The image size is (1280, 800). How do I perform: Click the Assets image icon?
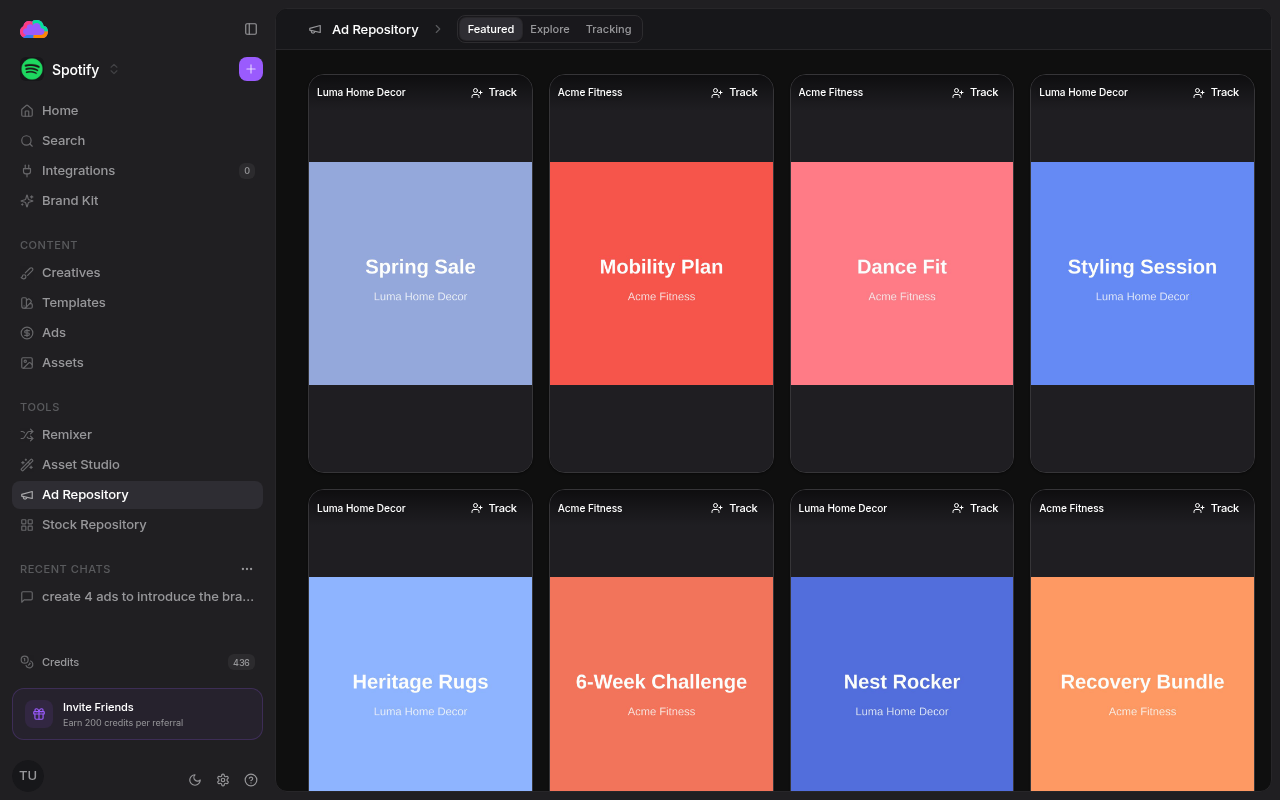click(x=27, y=362)
